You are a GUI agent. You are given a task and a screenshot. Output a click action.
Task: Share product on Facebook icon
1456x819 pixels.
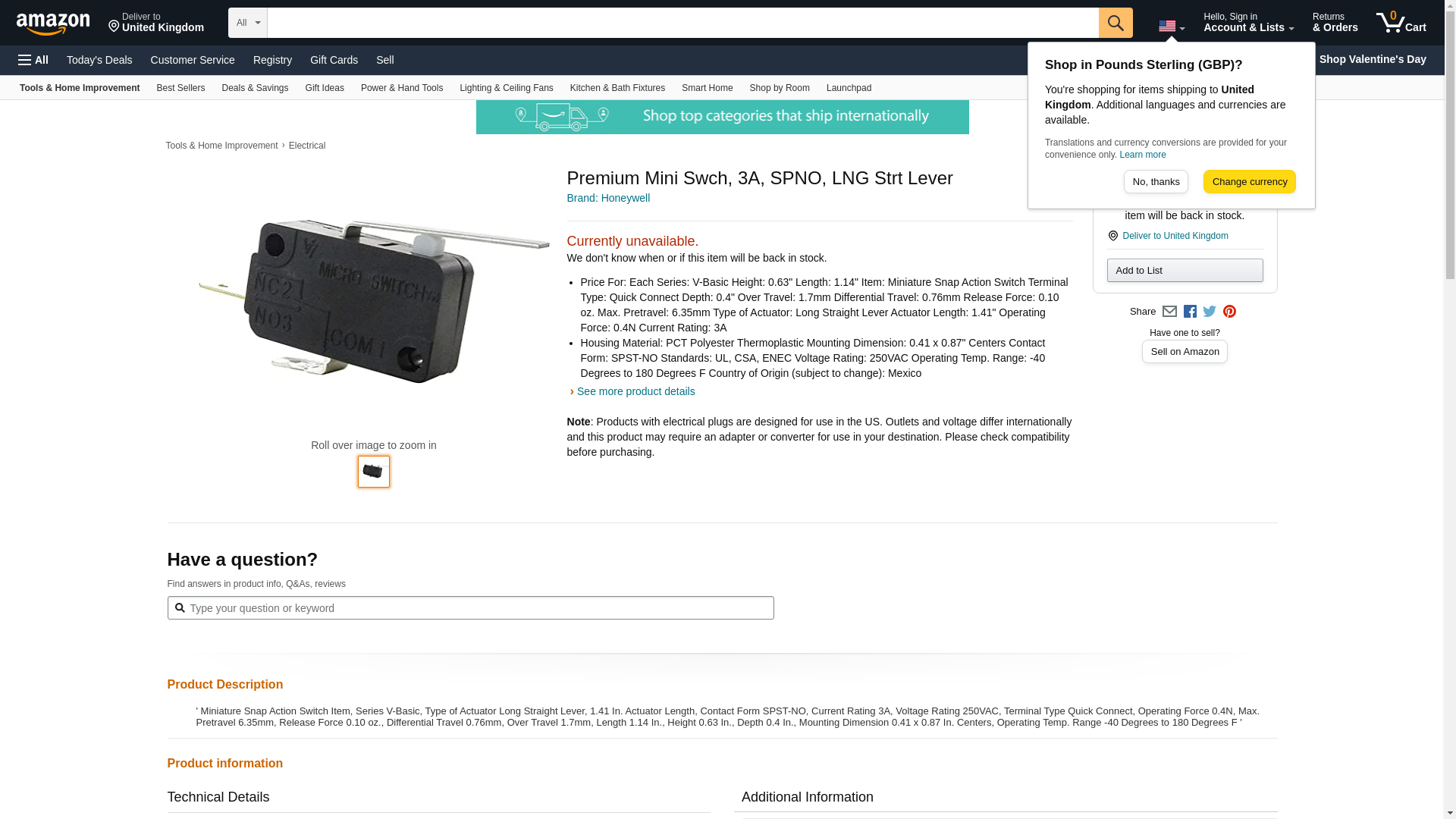click(x=1190, y=312)
